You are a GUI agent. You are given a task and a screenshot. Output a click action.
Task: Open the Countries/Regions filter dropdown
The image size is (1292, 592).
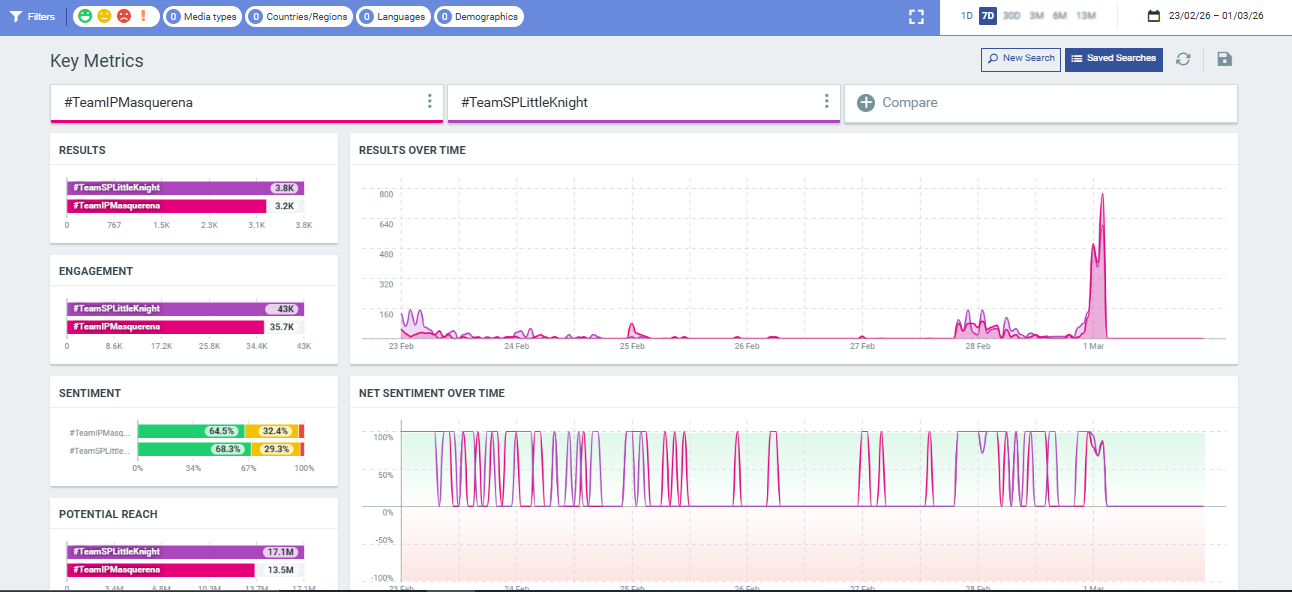point(298,17)
